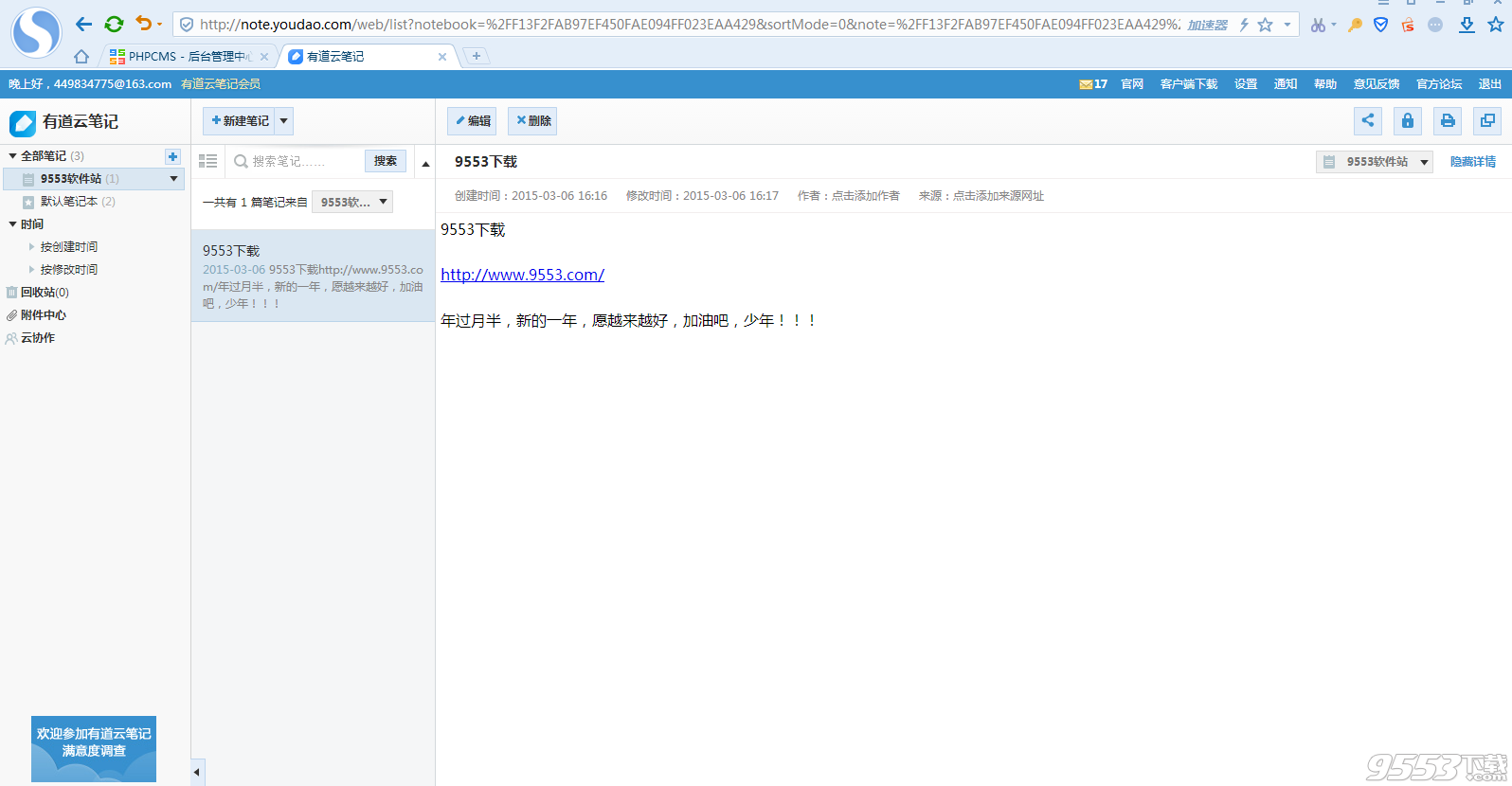Click 删除 to delete note

point(532,121)
